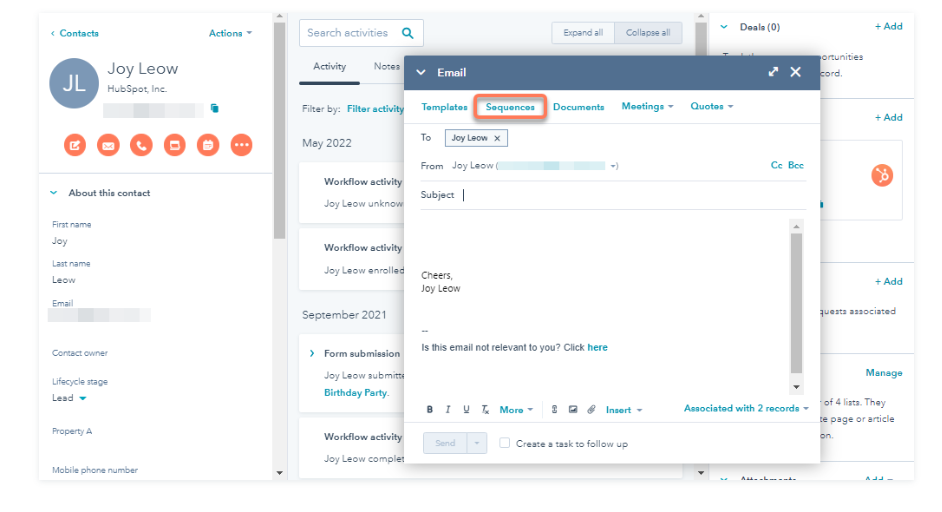This screenshot has height=512, width=942.
Task: Click the Cc link
Action: [776, 165]
